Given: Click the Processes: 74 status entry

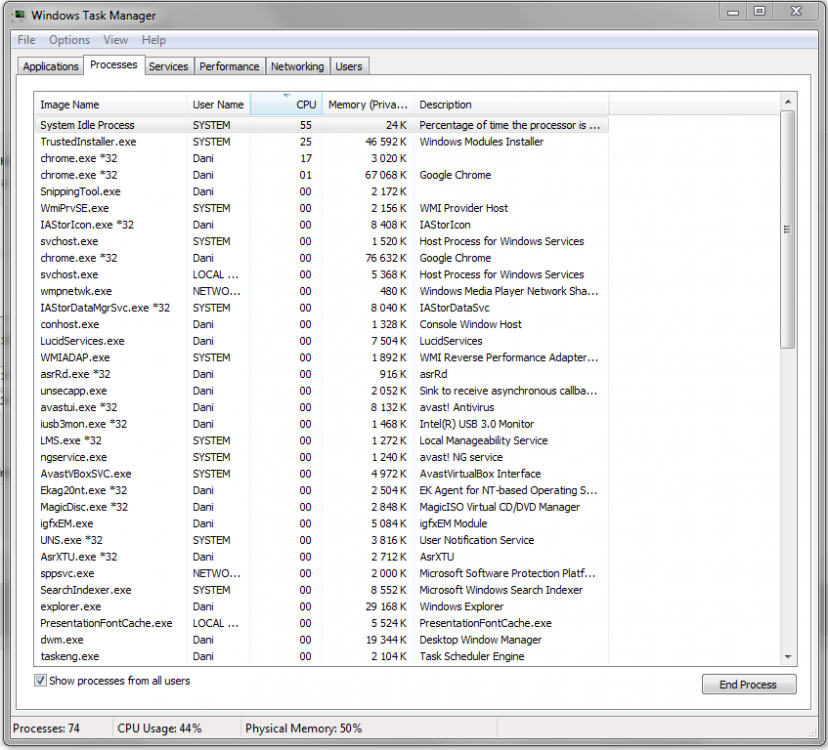Looking at the screenshot, I should point(46,728).
